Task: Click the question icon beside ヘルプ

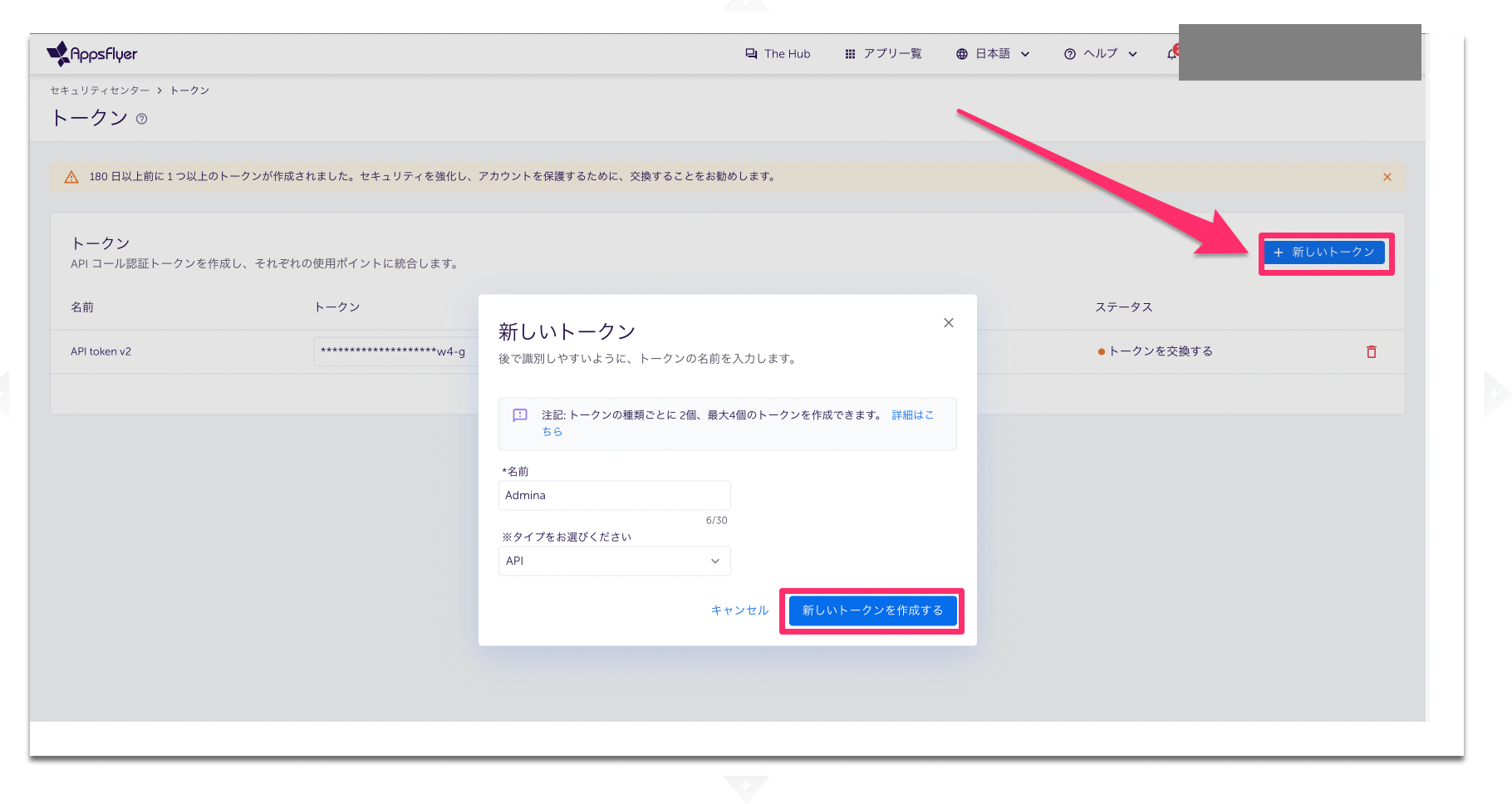Action: [1070, 54]
